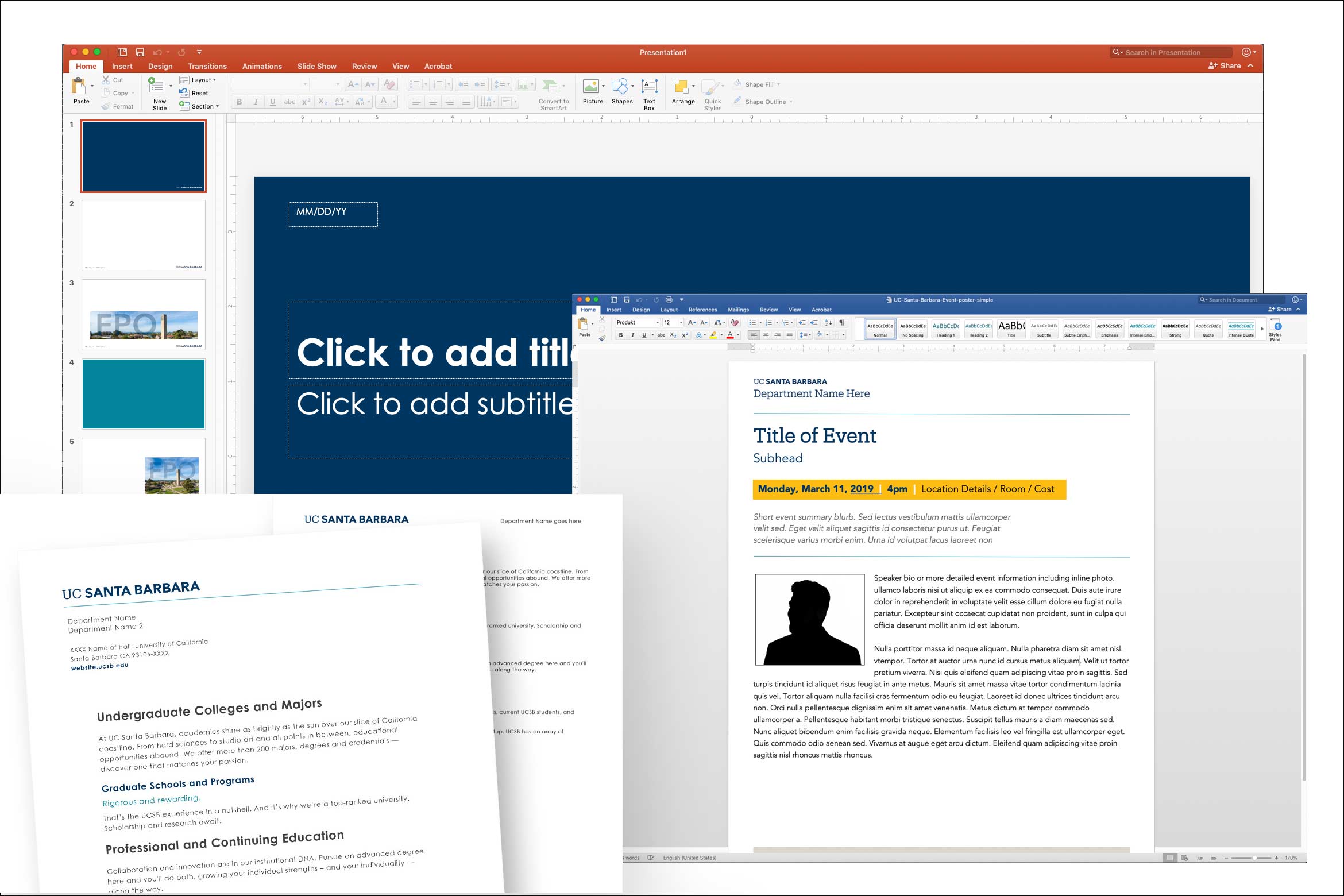Toggle show paragraph marks in Word
This screenshot has width=1344, height=896.
pyautogui.click(x=841, y=323)
